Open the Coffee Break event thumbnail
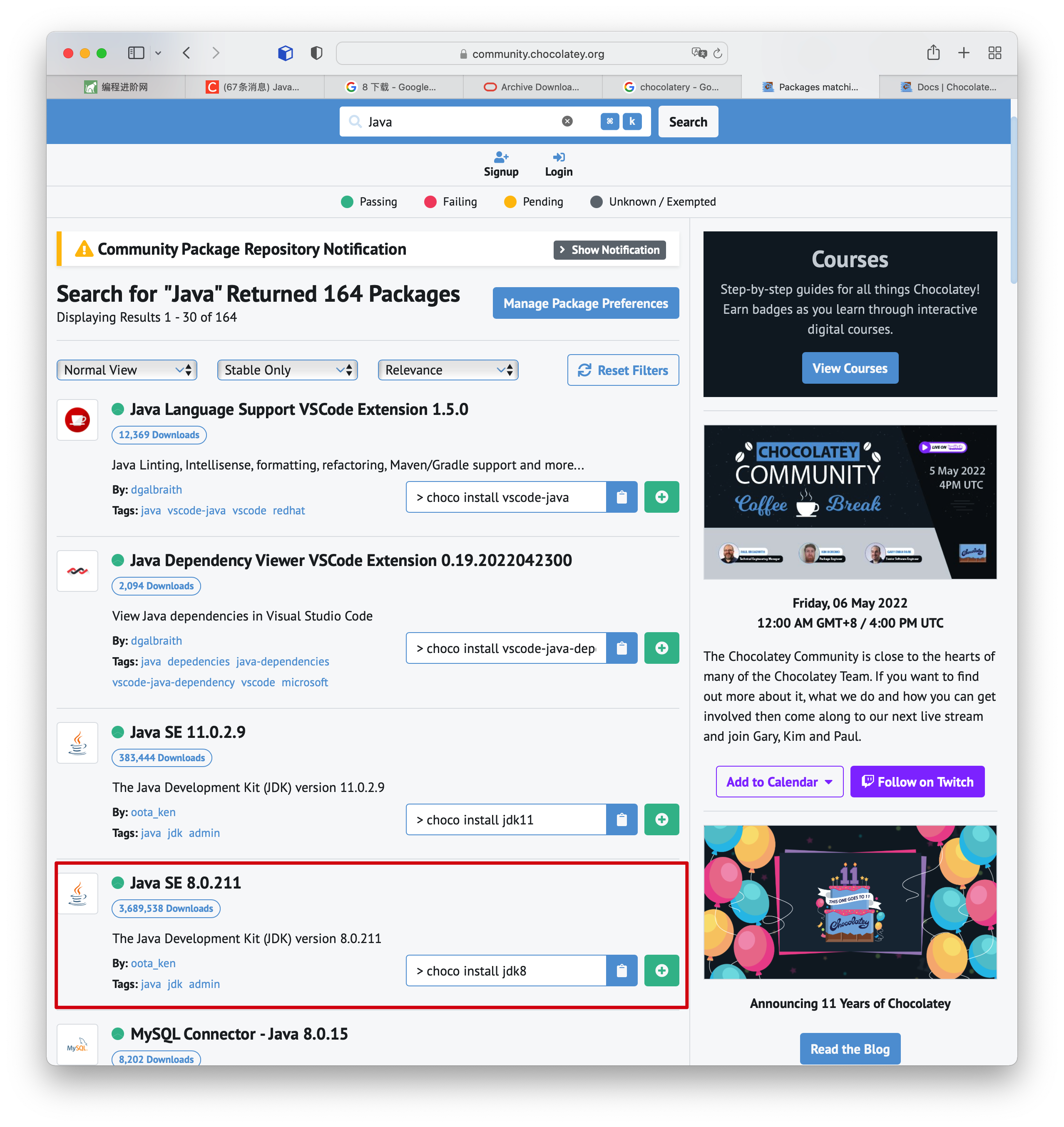The image size is (1064, 1127). (x=850, y=502)
